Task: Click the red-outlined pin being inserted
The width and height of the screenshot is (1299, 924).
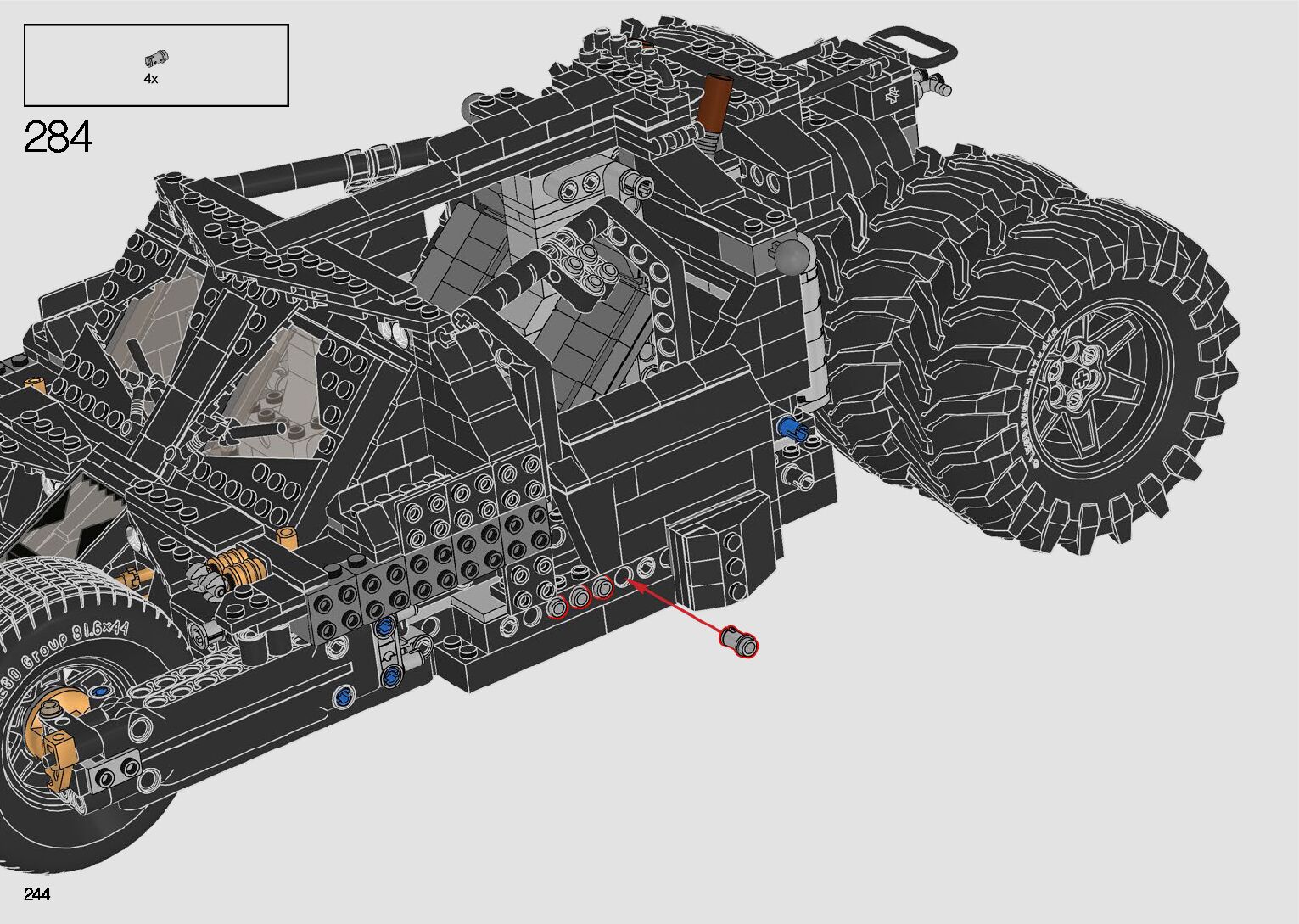Action: click(x=739, y=641)
